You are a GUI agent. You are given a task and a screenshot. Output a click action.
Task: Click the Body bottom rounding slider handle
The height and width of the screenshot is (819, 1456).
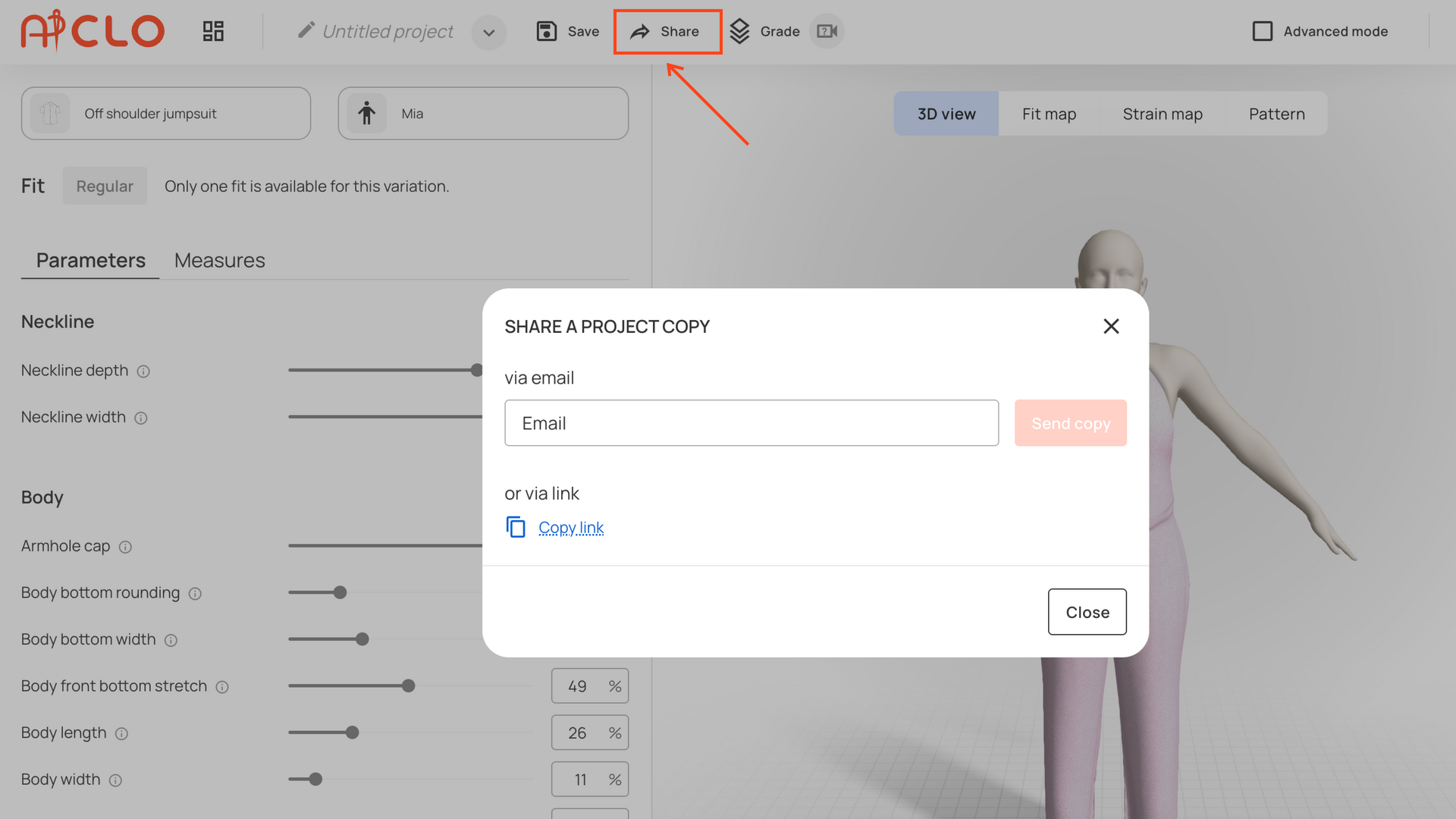point(340,592)
